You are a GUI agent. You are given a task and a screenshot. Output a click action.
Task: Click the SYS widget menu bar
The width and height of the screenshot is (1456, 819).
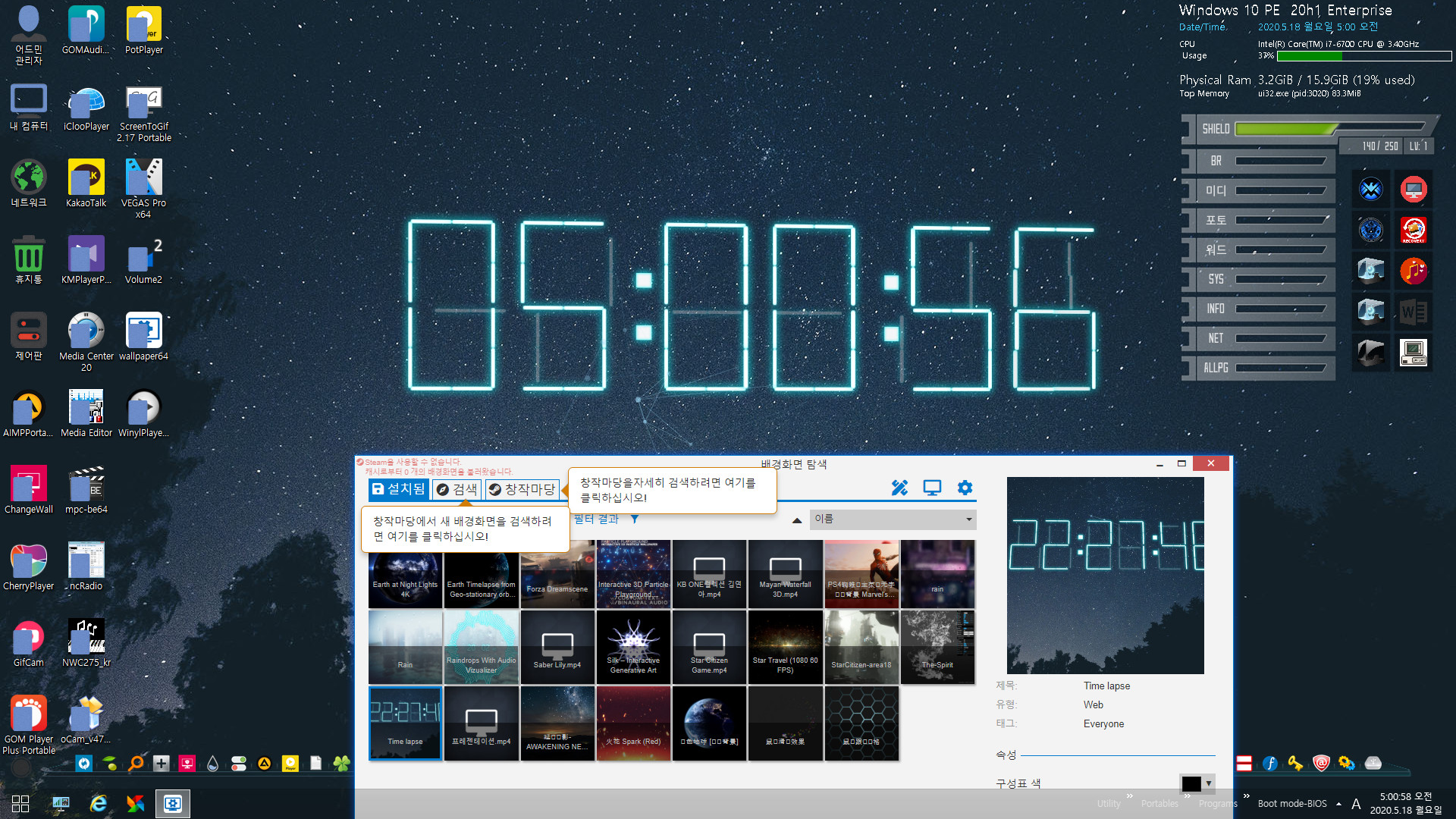(x=1259, y=279)
